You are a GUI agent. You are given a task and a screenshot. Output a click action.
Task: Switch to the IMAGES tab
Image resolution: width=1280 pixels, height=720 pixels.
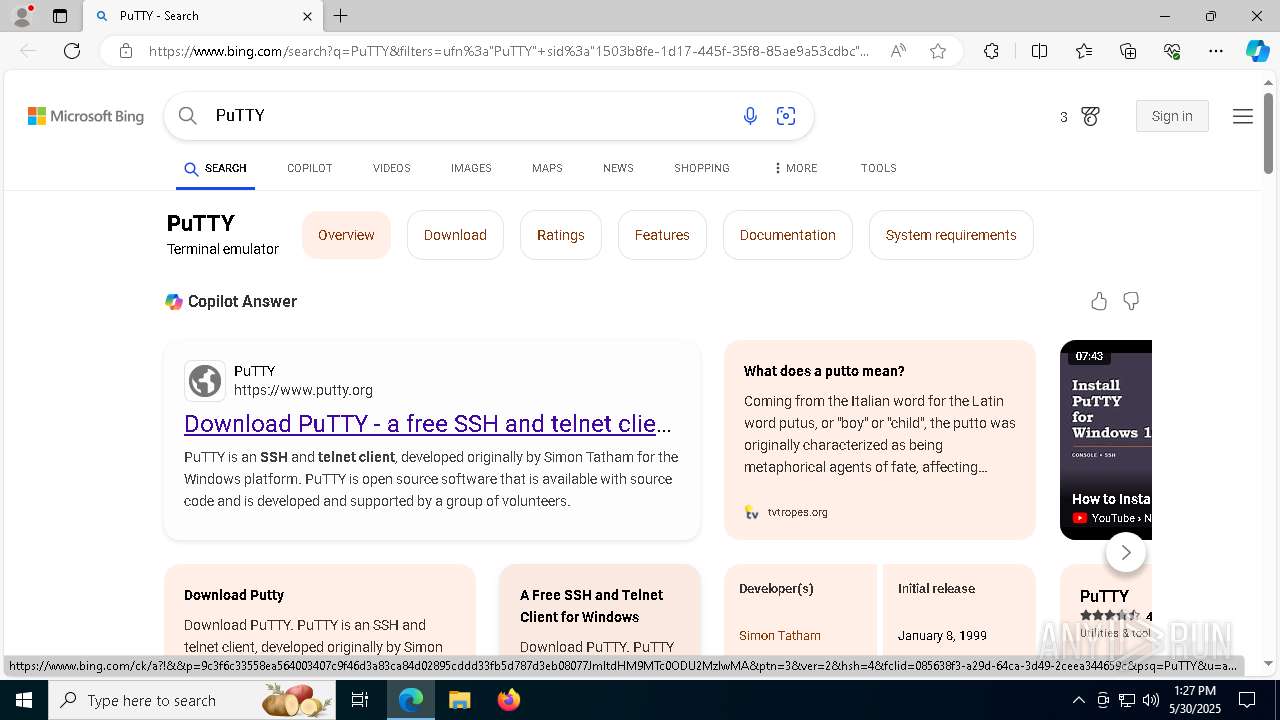tap(471, 168)
